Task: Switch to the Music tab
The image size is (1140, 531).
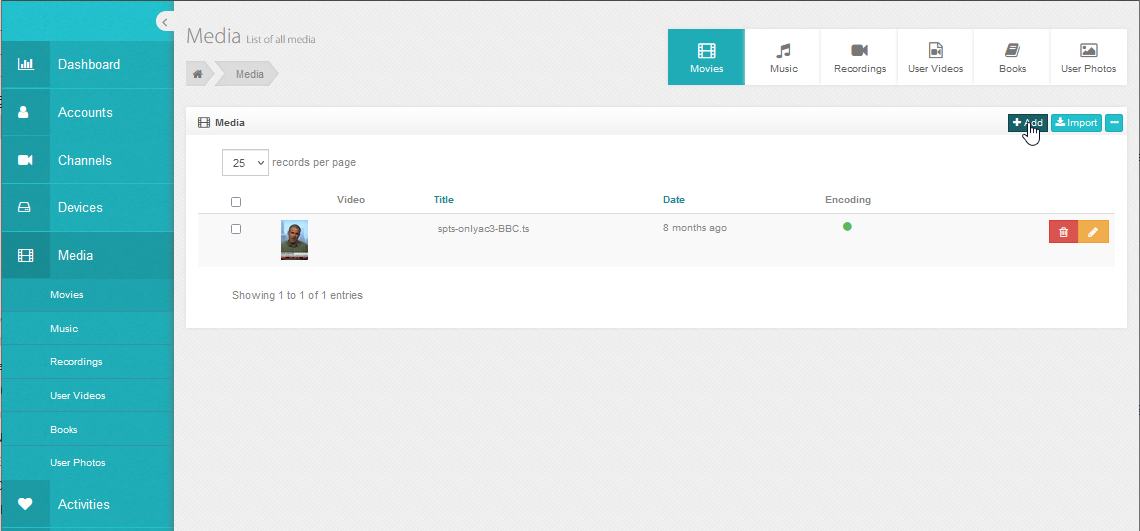Action: tap(783, 57)
